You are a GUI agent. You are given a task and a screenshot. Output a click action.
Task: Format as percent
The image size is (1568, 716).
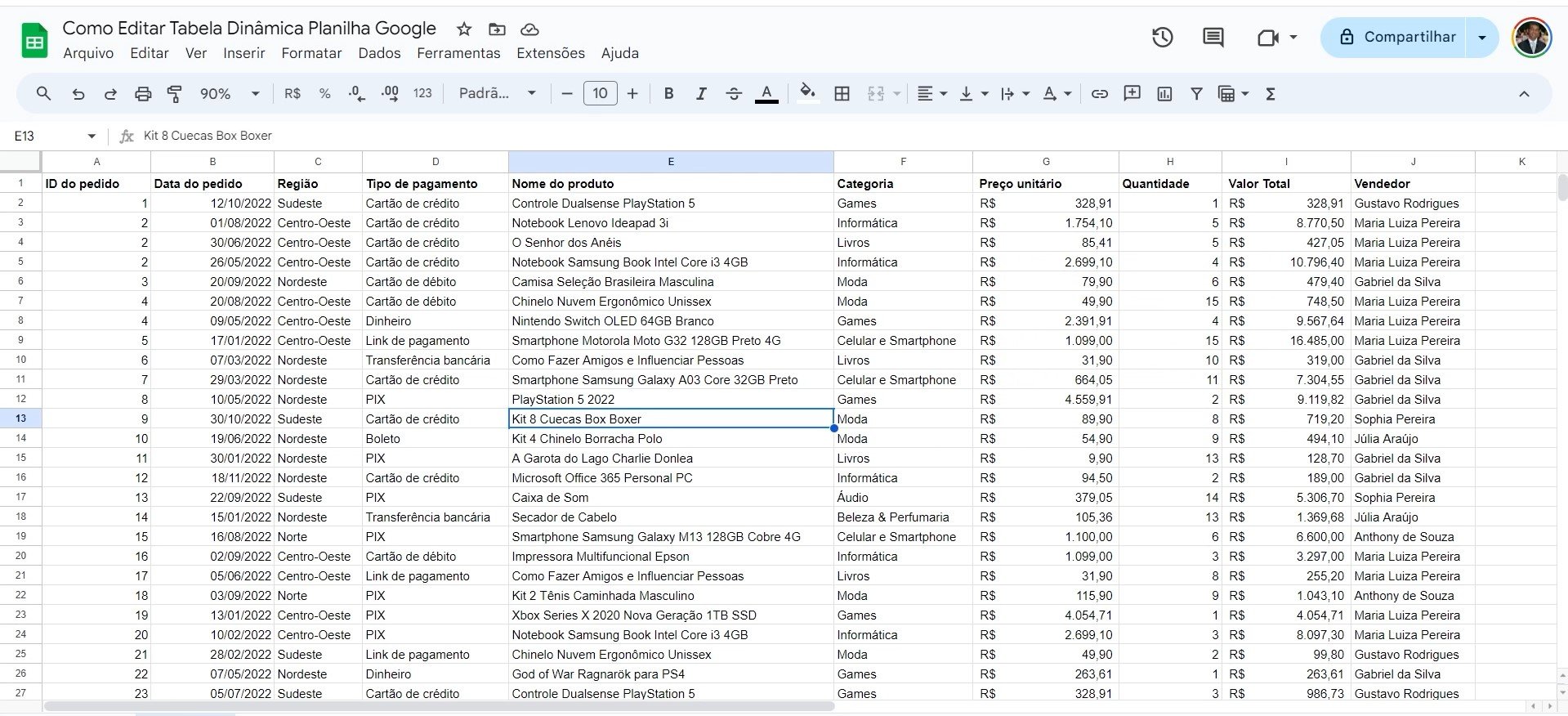324,94
